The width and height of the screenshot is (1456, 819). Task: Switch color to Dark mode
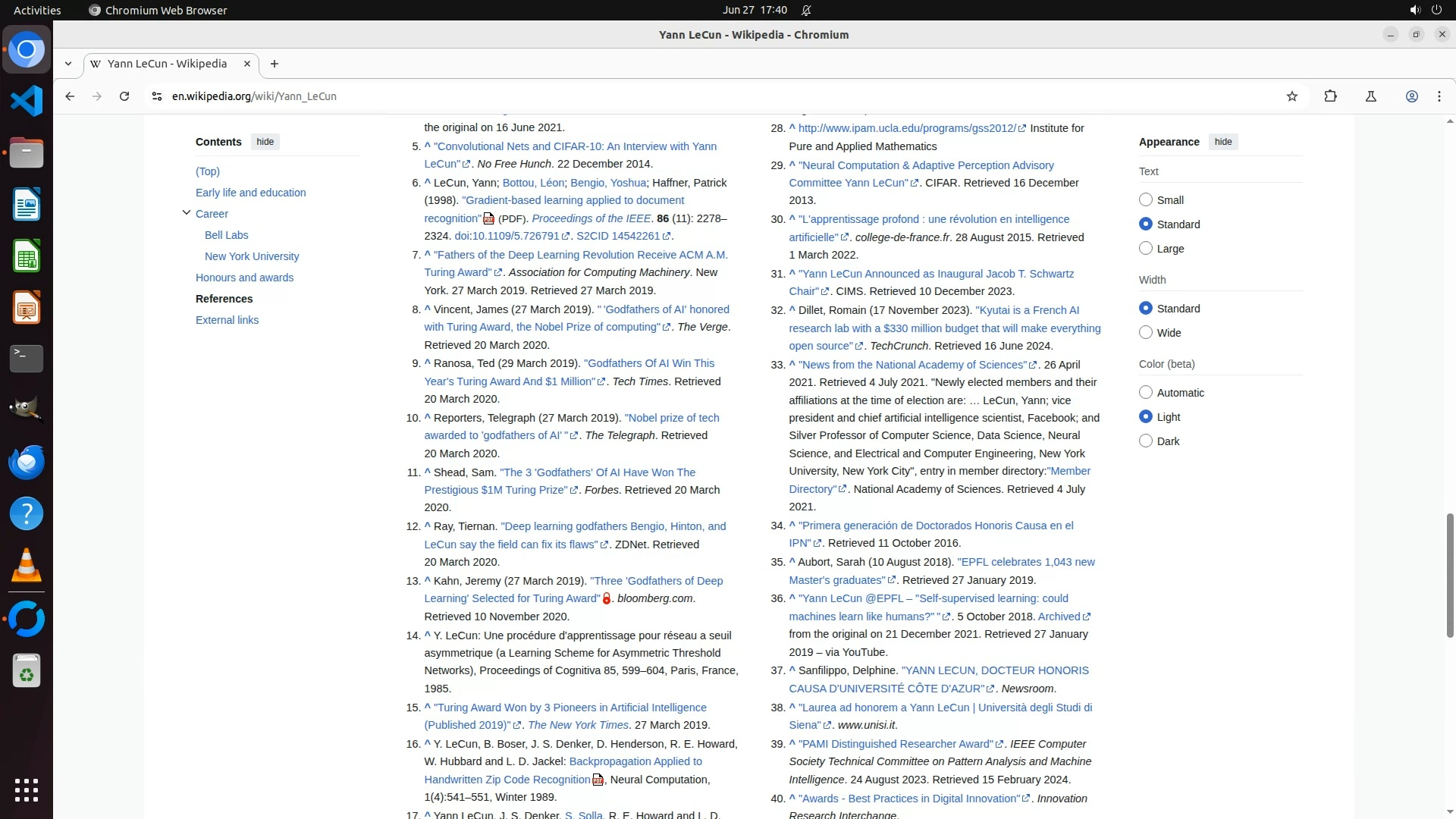[1146, 441]
